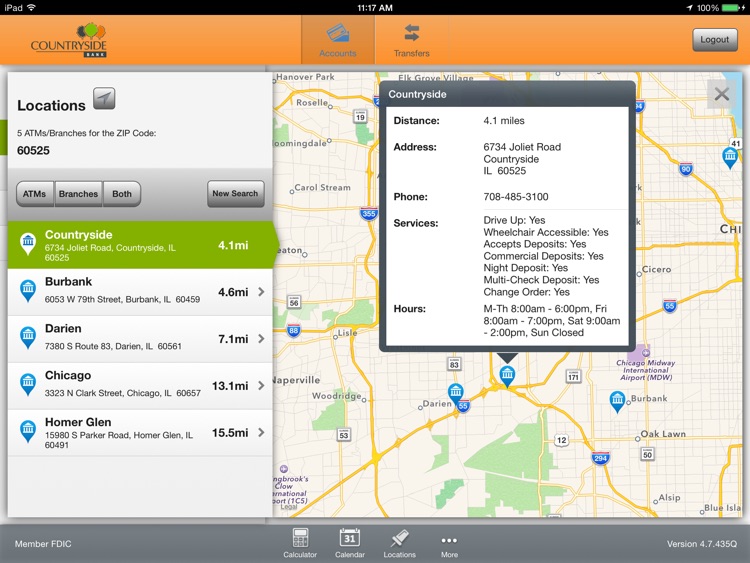
Task: Tap the battery indicator in status bar
Action: (x=732, y=8)
